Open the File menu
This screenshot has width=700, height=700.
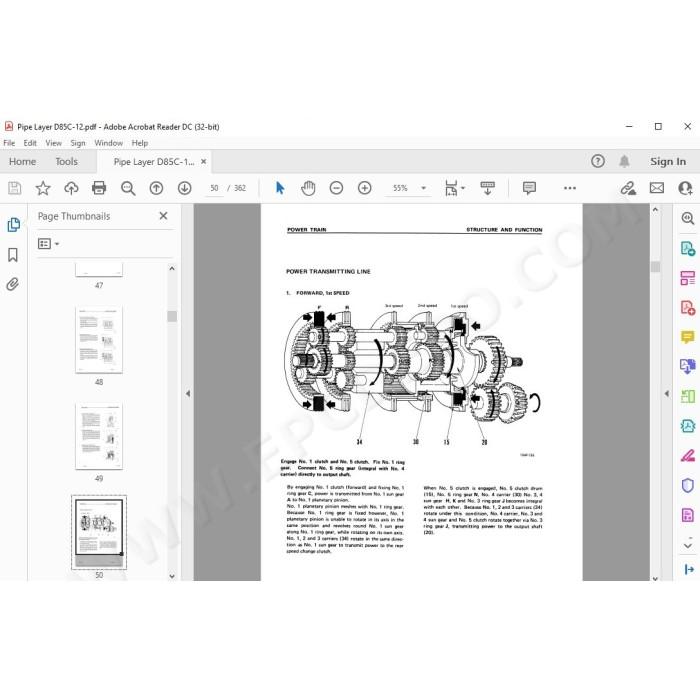(x=9, y=143)
